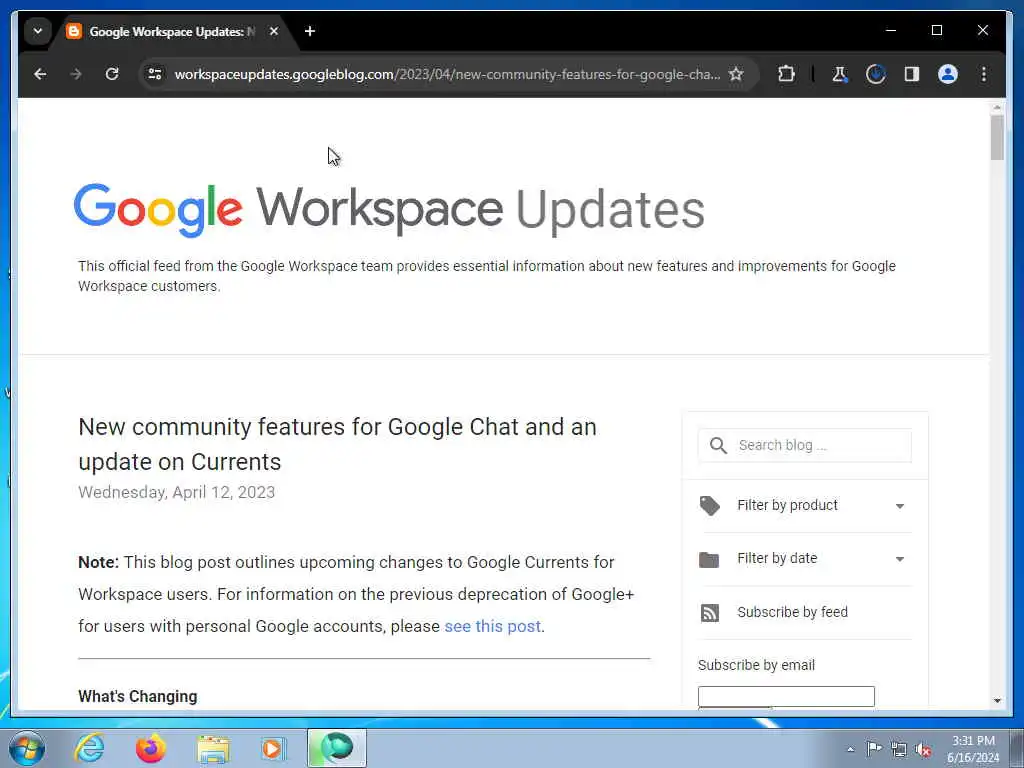This screenshot has width=1024, height=768.
Task: Click the scrollbar up arrow
Action: tap(997, 107)
